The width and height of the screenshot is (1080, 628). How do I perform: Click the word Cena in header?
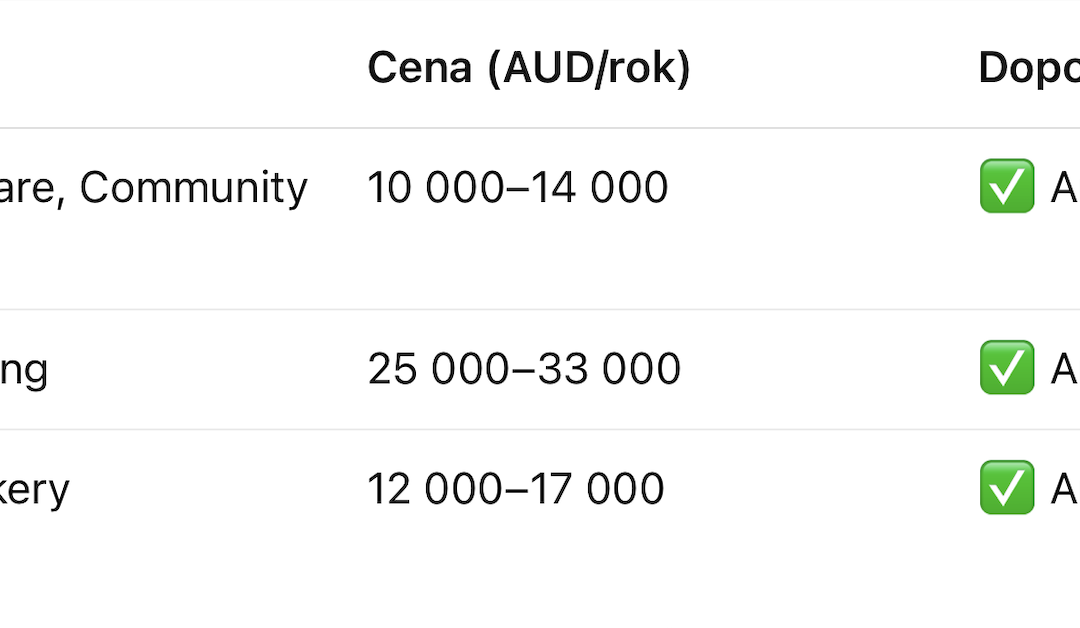[x=420, y=67]
